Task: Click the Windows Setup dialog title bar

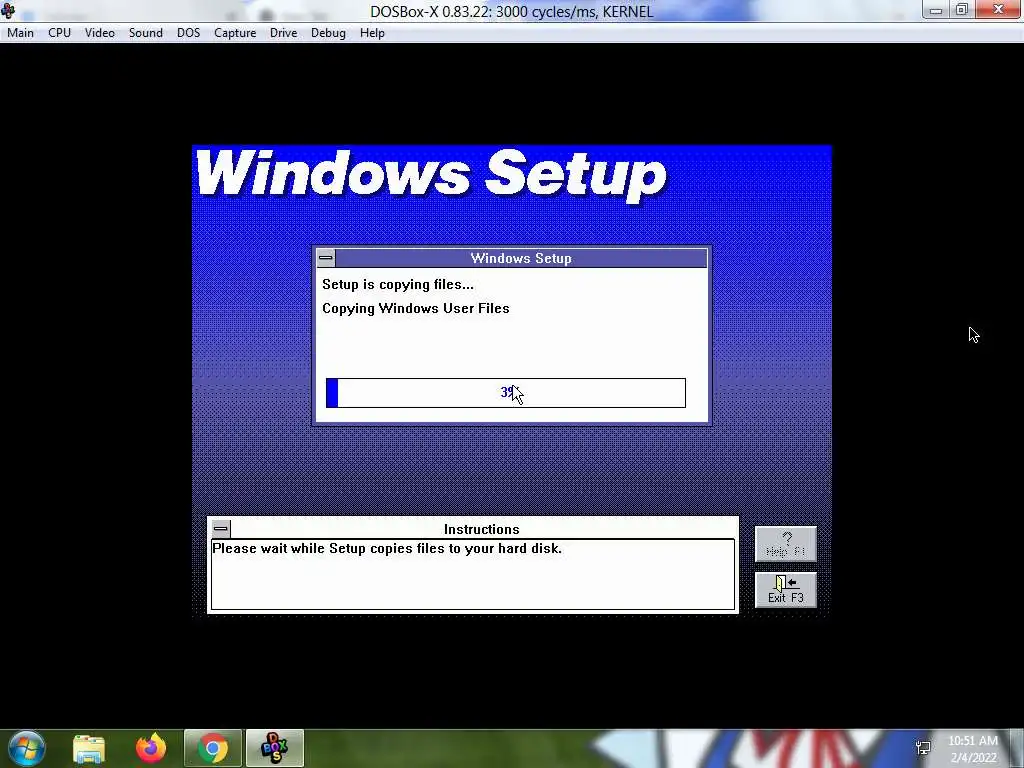Action: (520, 258)
